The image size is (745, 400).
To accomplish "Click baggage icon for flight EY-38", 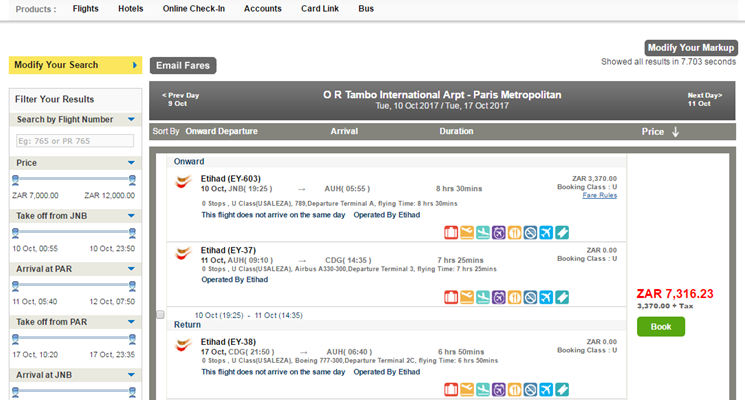I will tap(451, 390).
